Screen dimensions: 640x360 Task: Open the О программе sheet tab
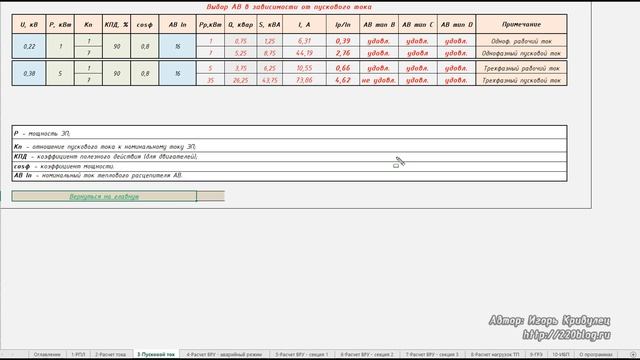(x=596, y=354)
